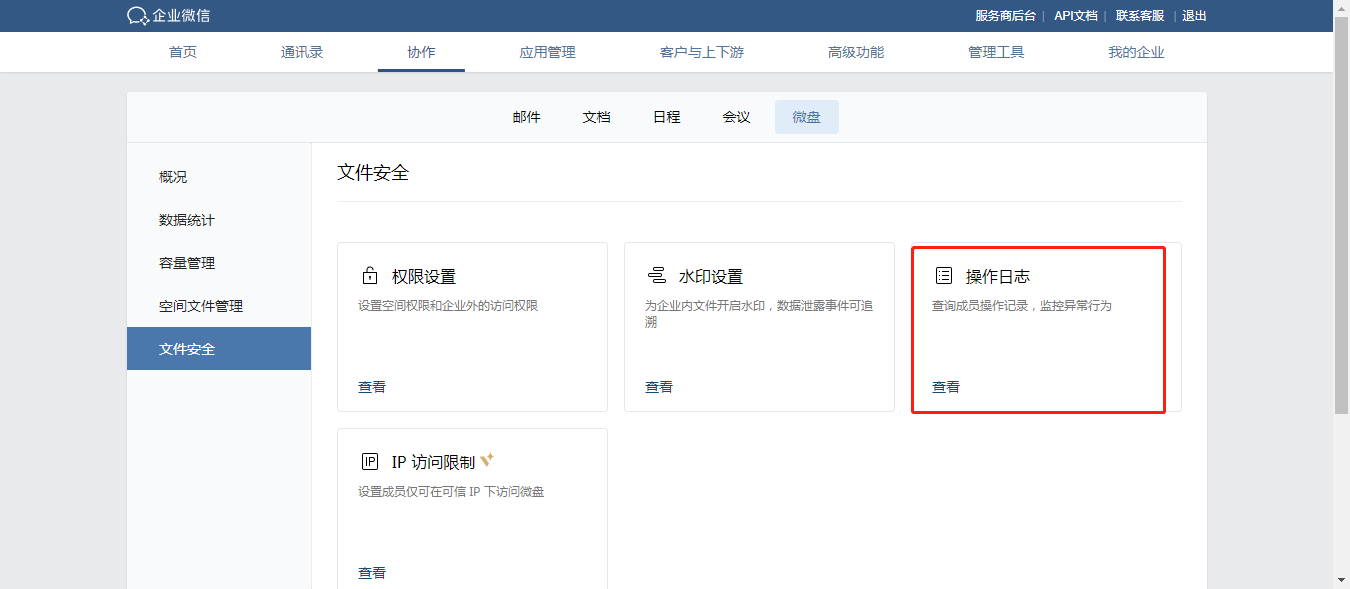Open the 通讯录 navigation tab
1350x589 pixels.
(x=302, y=52)
